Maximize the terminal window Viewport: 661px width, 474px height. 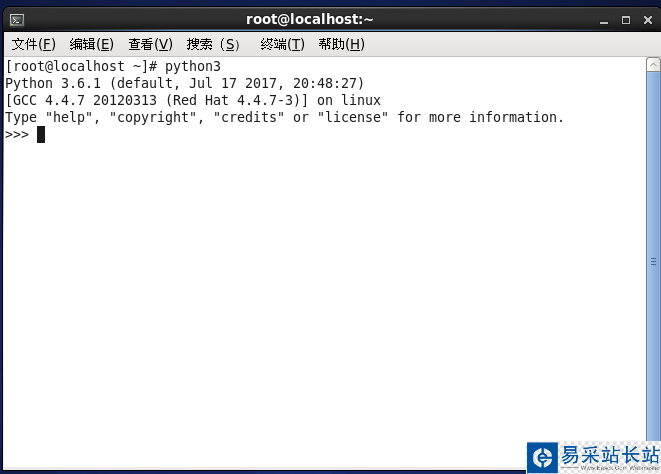626,20
